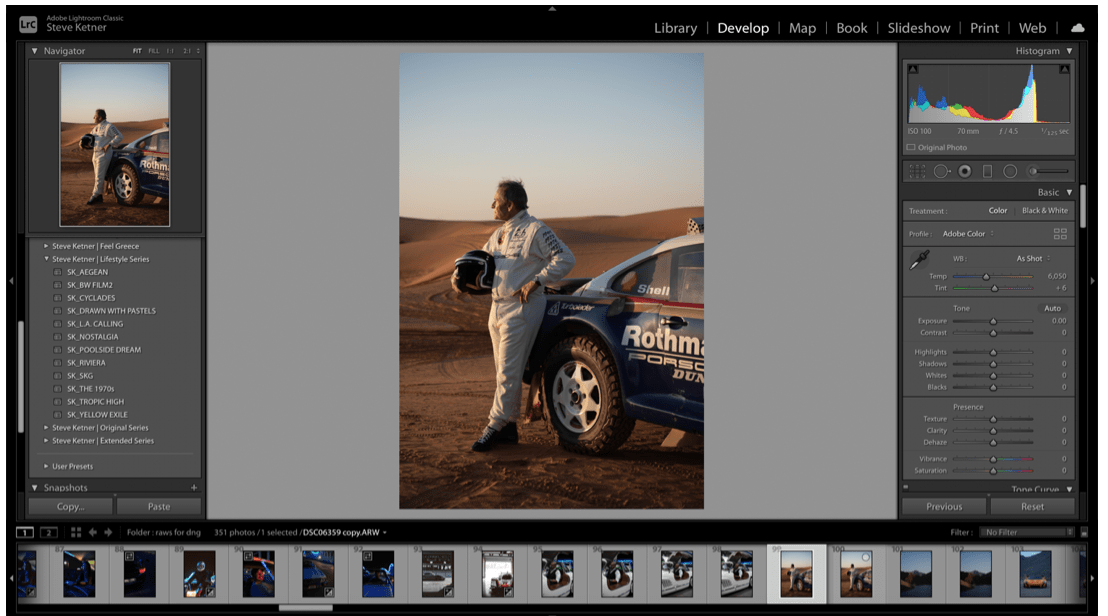The height and width of the screenshot is (616, 1108).
Task: Select the Graduated Filter tool
Action: click(x=987, y=172)
